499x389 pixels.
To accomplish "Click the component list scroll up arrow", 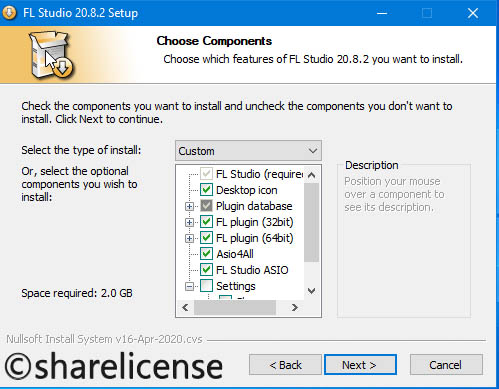I will point(312,175).
